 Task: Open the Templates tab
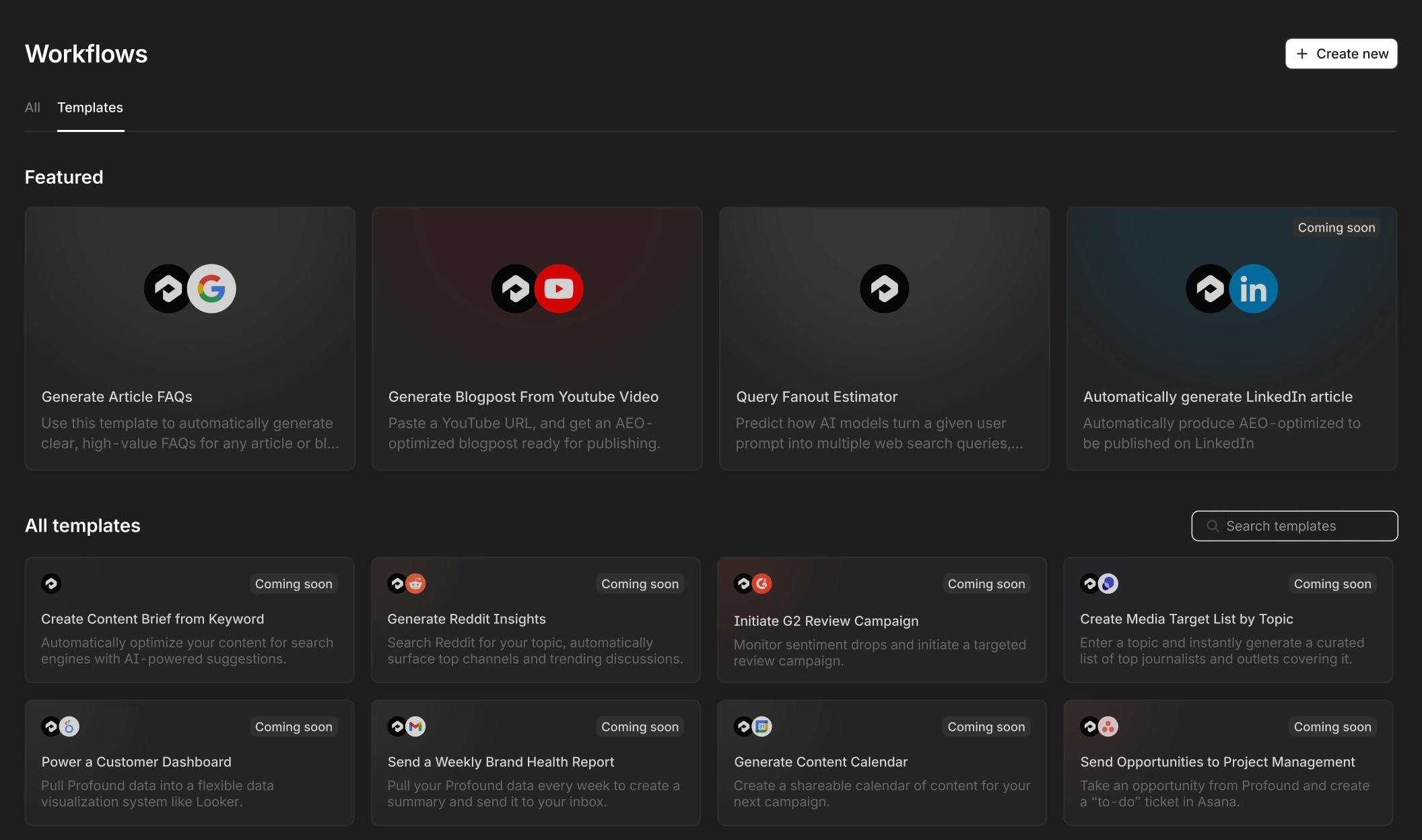(x=90, y=108)
